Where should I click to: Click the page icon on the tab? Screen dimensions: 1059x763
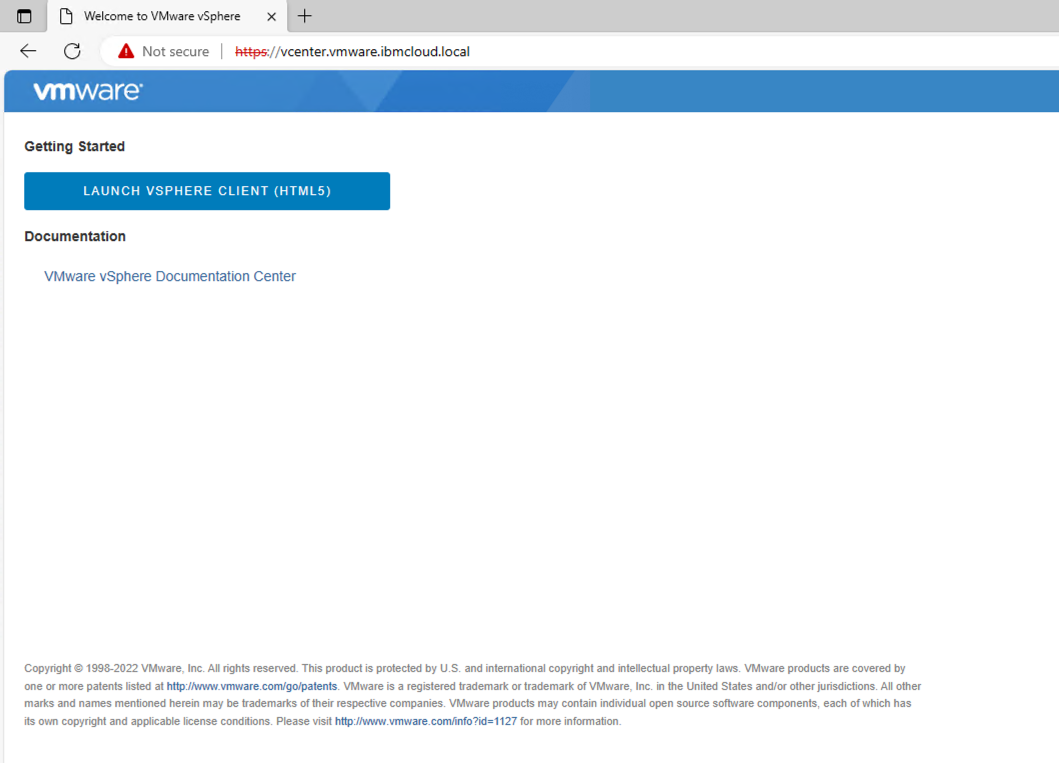click(66, 16)
